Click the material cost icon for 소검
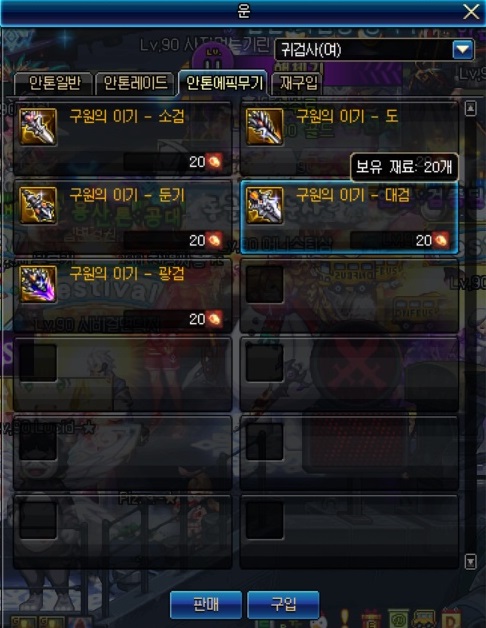This screenshot has width=486, height=628. (214, 162)
